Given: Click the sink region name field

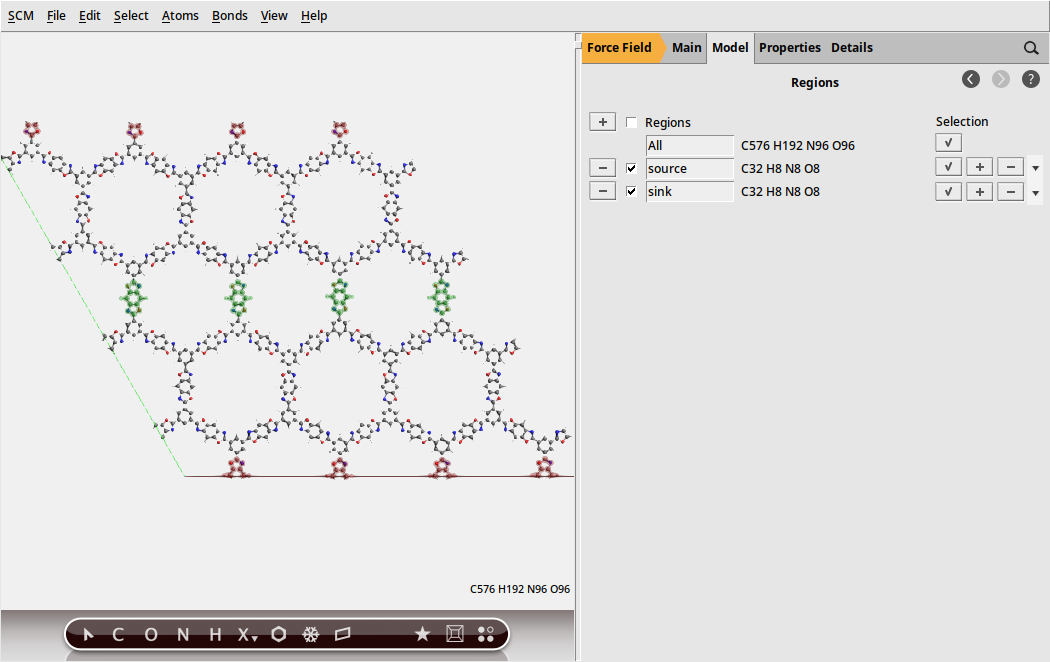Looking at the screenshot, I should point(690,191).
